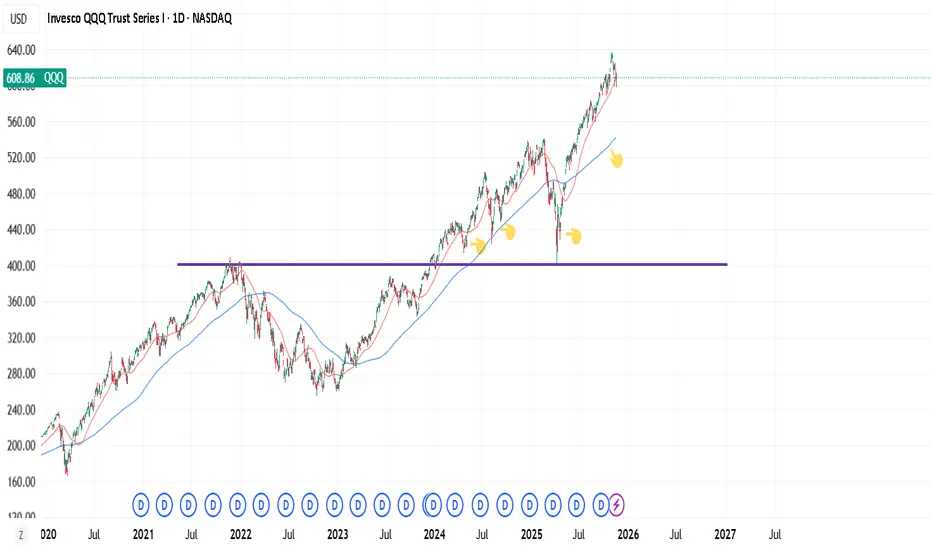
Task: Open dividend marker for March 2023
Action: [358, 505]
